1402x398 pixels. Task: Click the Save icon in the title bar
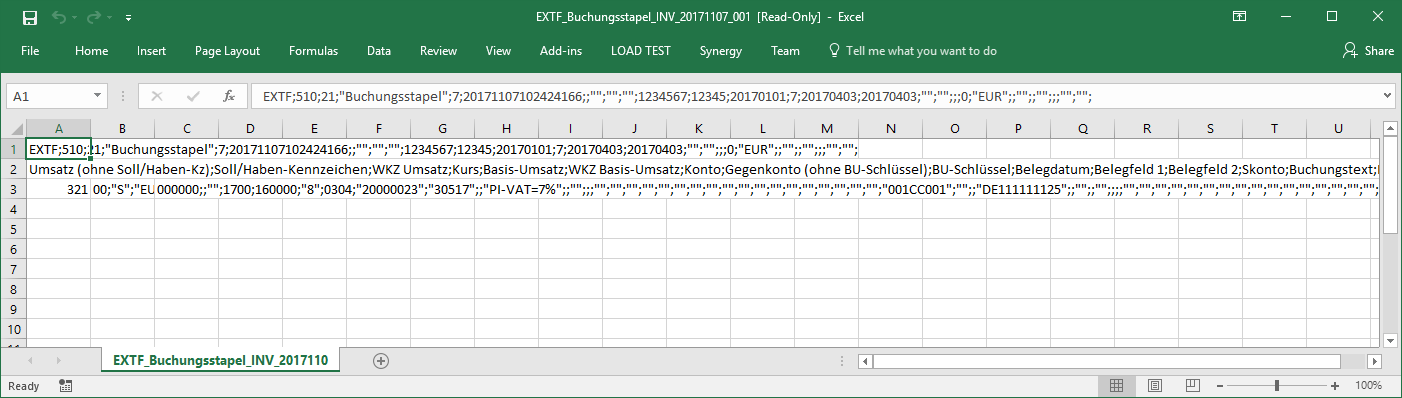pos(29,17)
